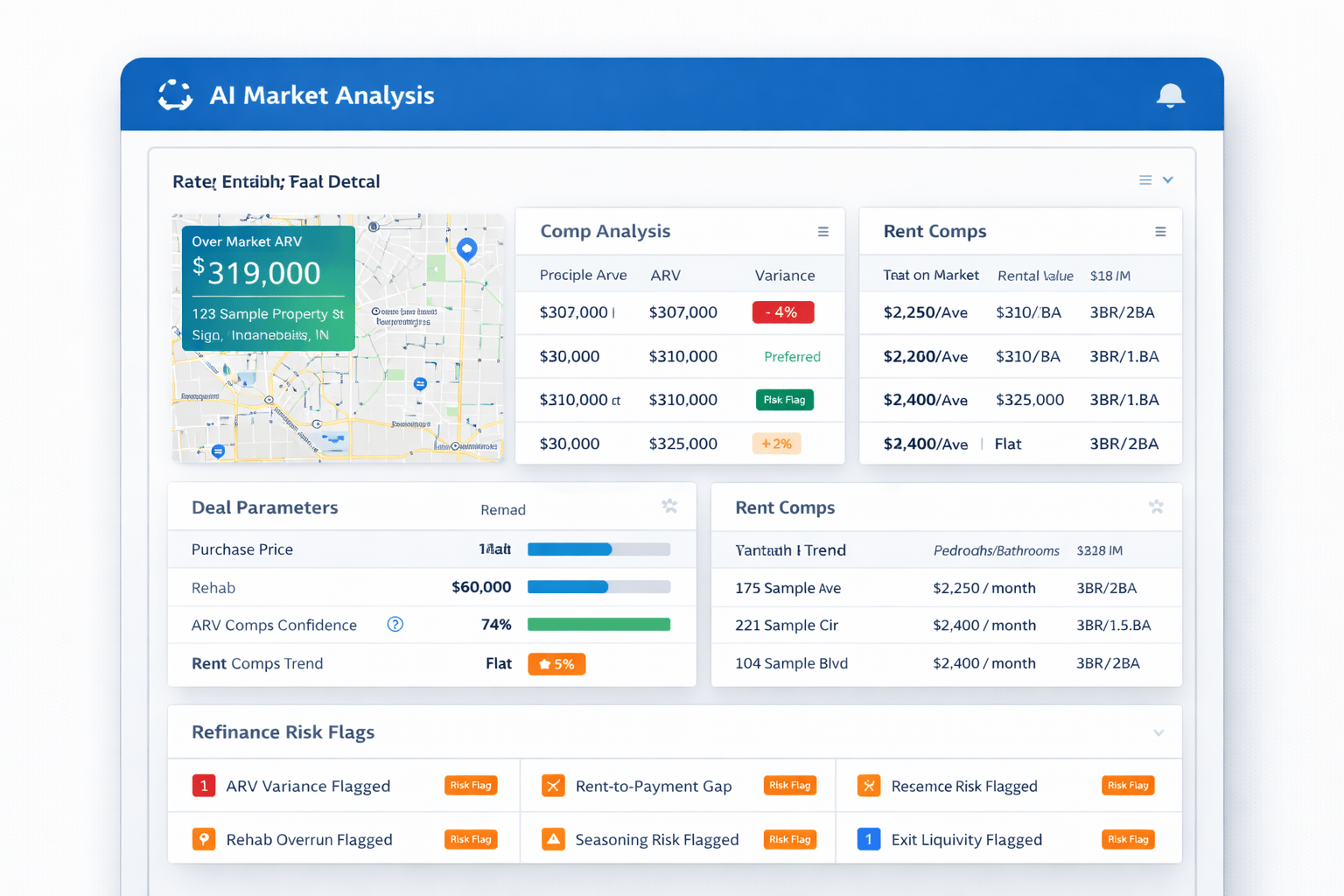This screenshot has width=1344, height=896.
Task: Click the Risk Flag badge for Seasoning Risk Flagged
Action: [x=790, y=839]
